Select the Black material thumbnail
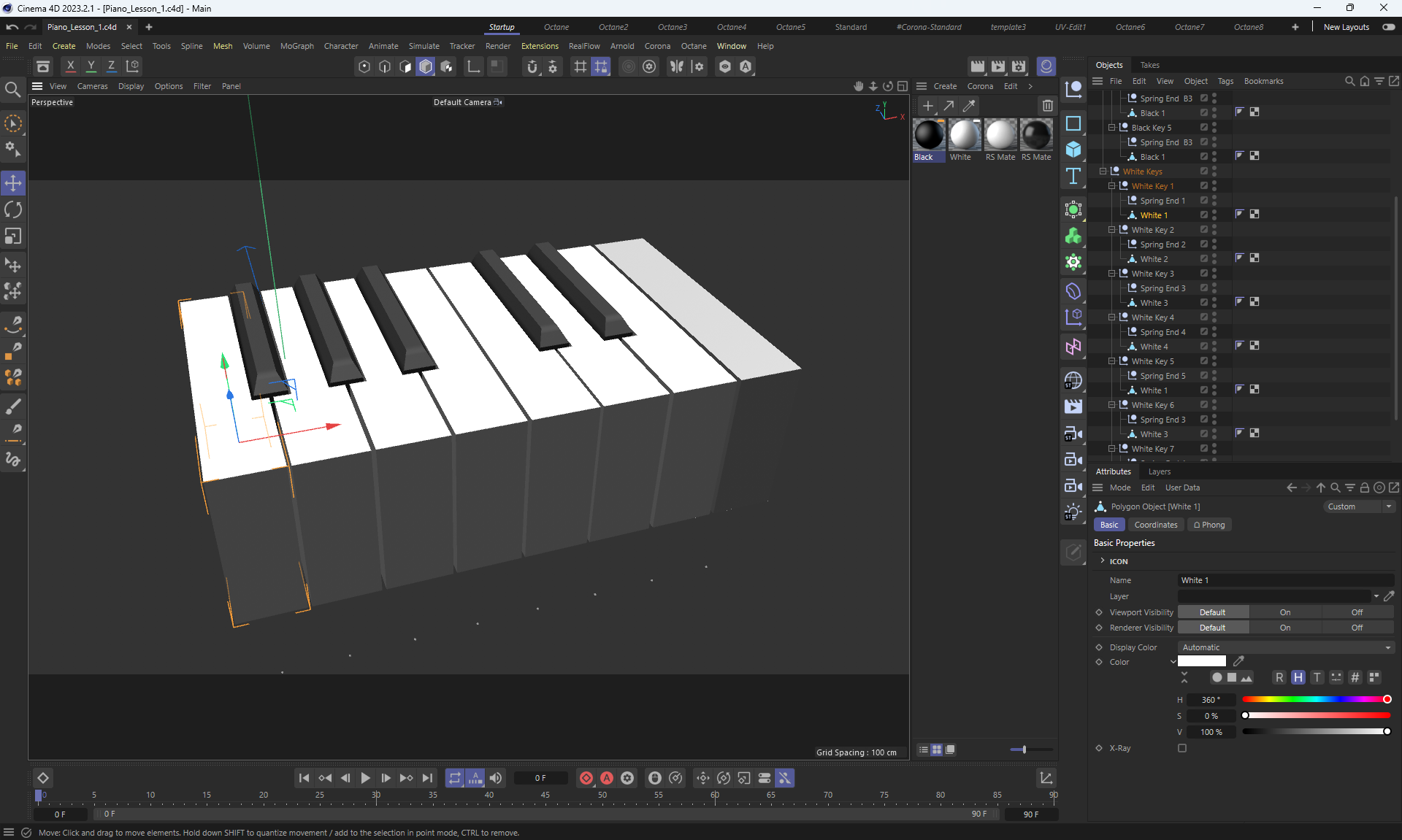Image resolution: width=1402 pixels, height=840 pixels. (929, 136)
